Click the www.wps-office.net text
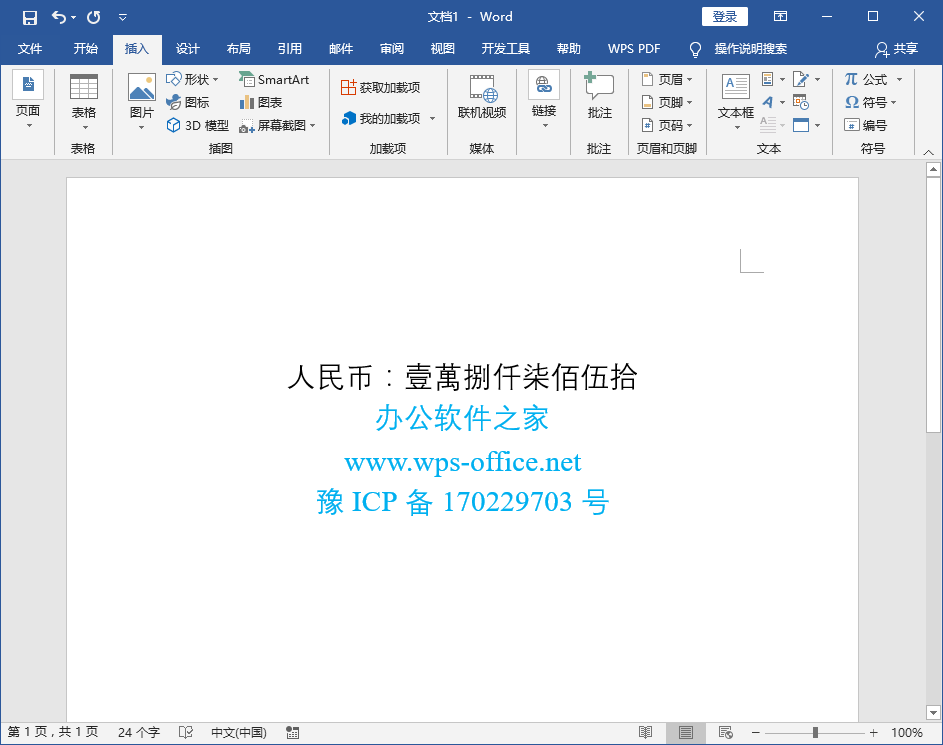 462,462
